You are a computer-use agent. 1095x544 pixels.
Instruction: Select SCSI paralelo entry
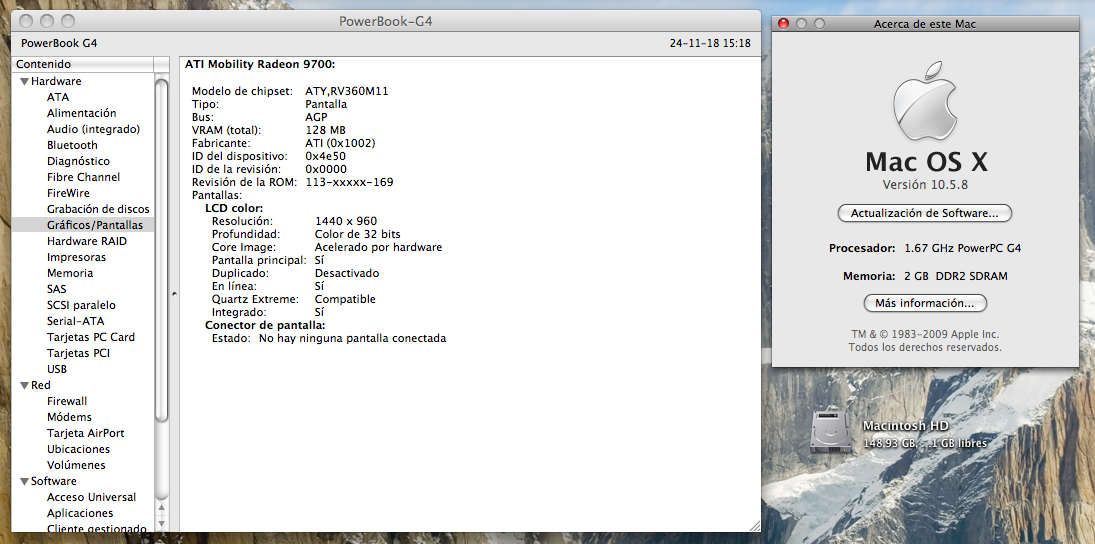(x=82, y=305)
